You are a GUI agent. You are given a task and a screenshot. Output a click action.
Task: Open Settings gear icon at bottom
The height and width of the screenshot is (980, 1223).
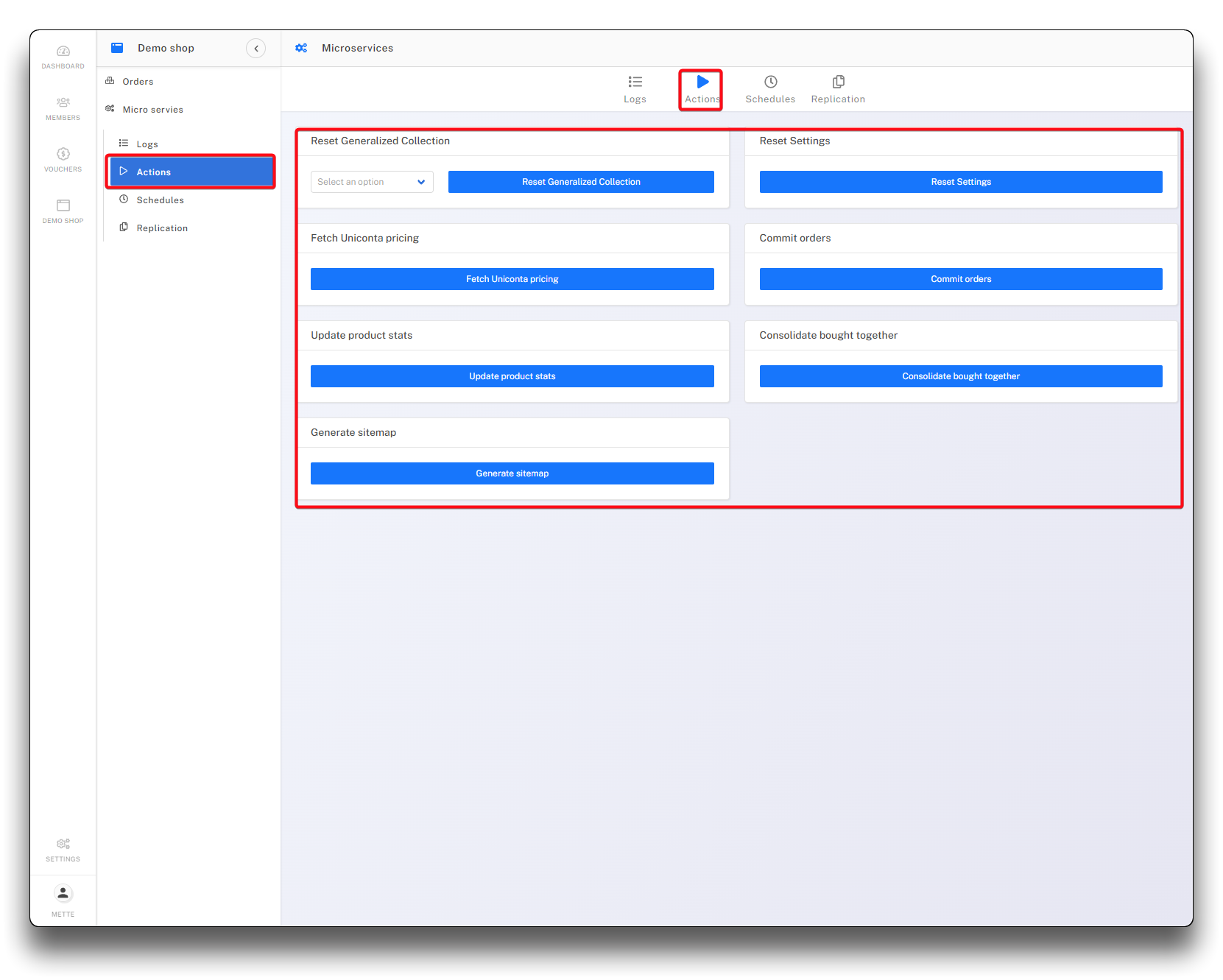63,845
